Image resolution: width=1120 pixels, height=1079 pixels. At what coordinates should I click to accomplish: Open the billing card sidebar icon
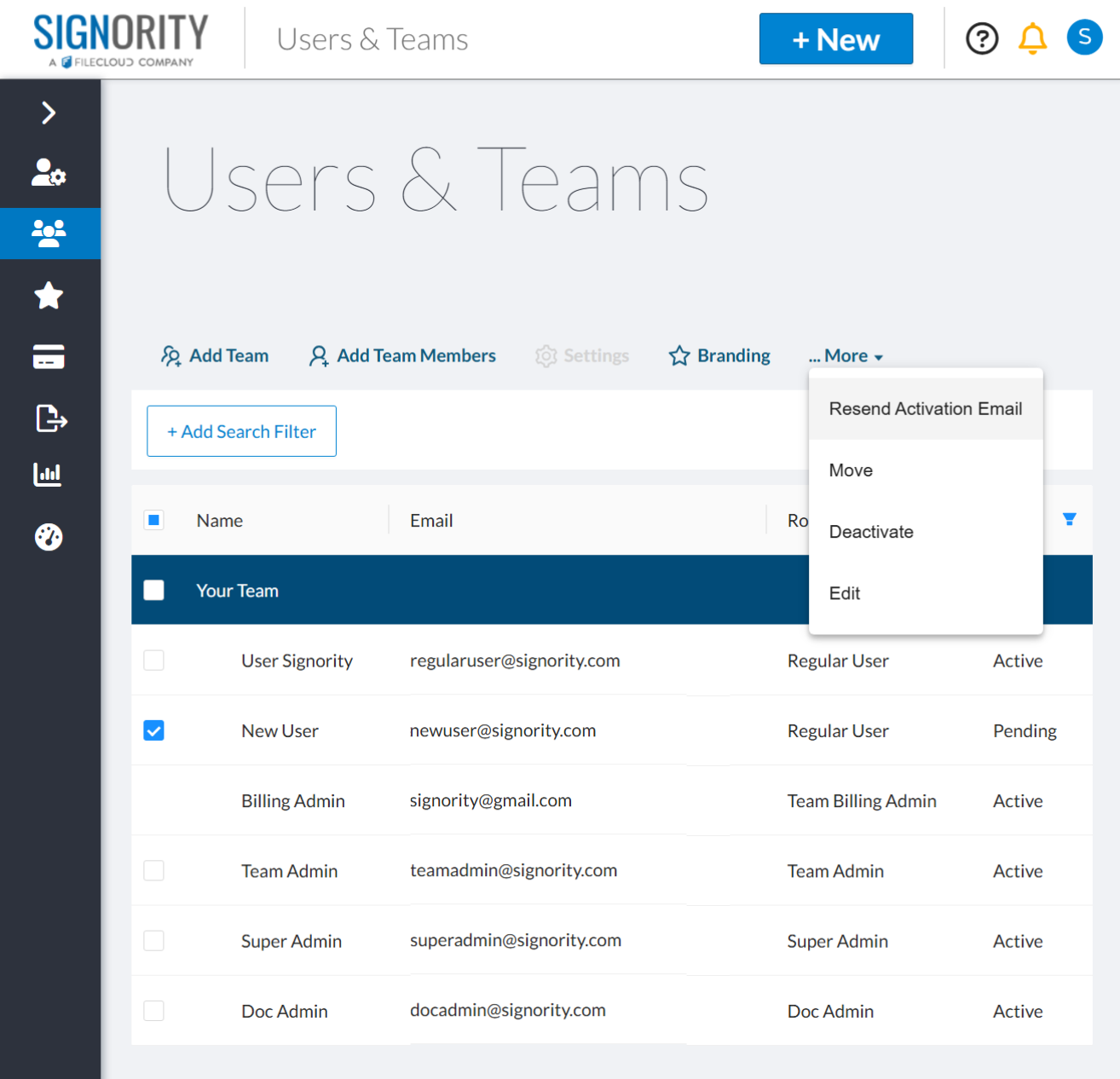point(49,357)
